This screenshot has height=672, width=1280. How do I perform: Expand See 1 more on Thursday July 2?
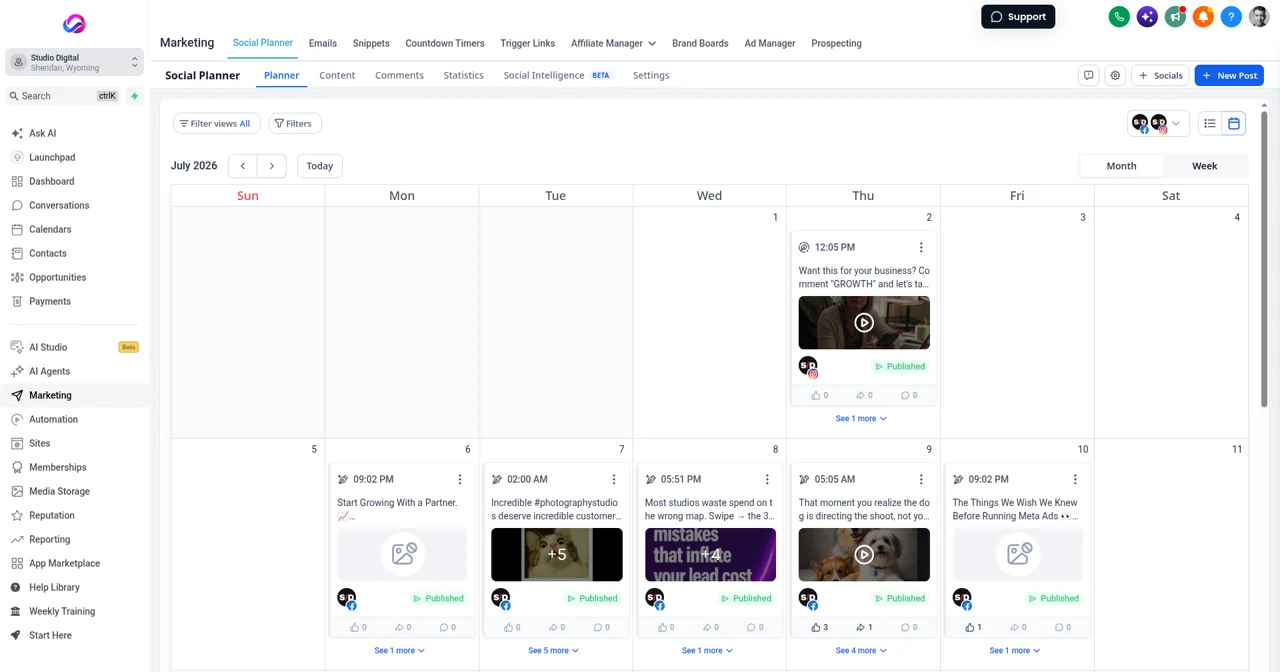pyautogui.click(x=861, y=418)
